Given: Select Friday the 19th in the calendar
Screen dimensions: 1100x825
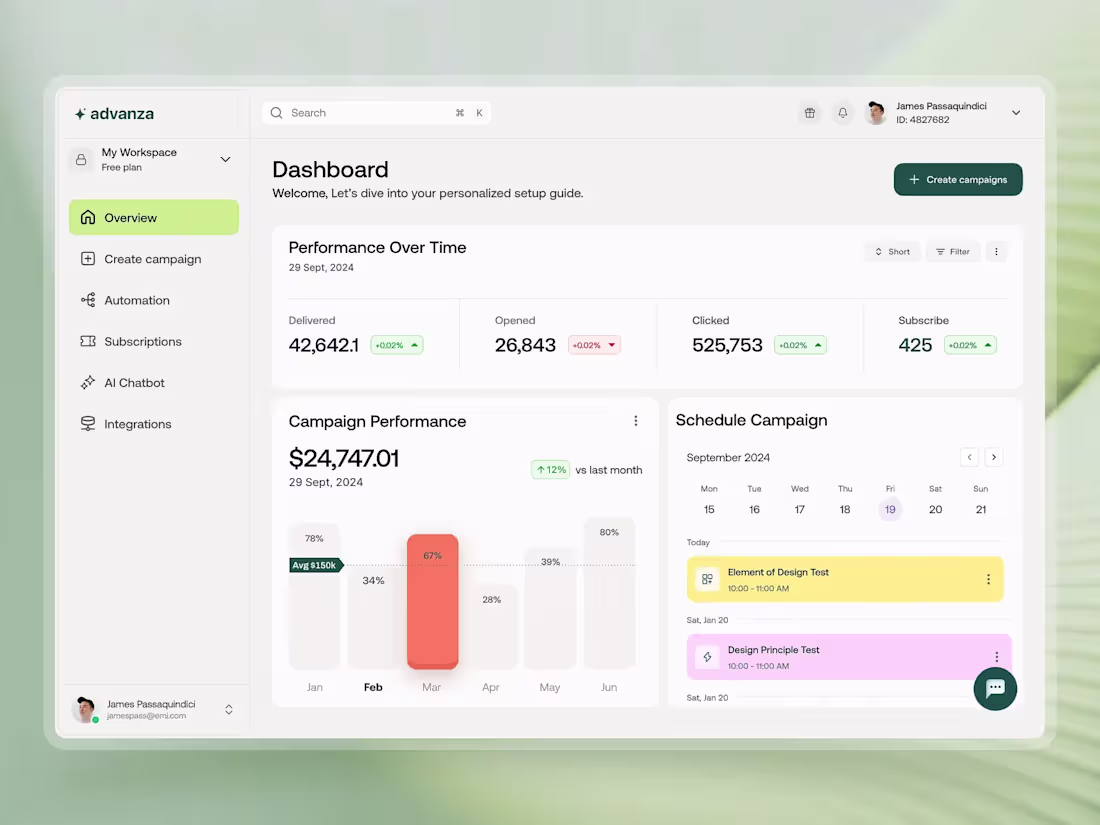Looking at the screenshot, I should [x=890, y=509].
